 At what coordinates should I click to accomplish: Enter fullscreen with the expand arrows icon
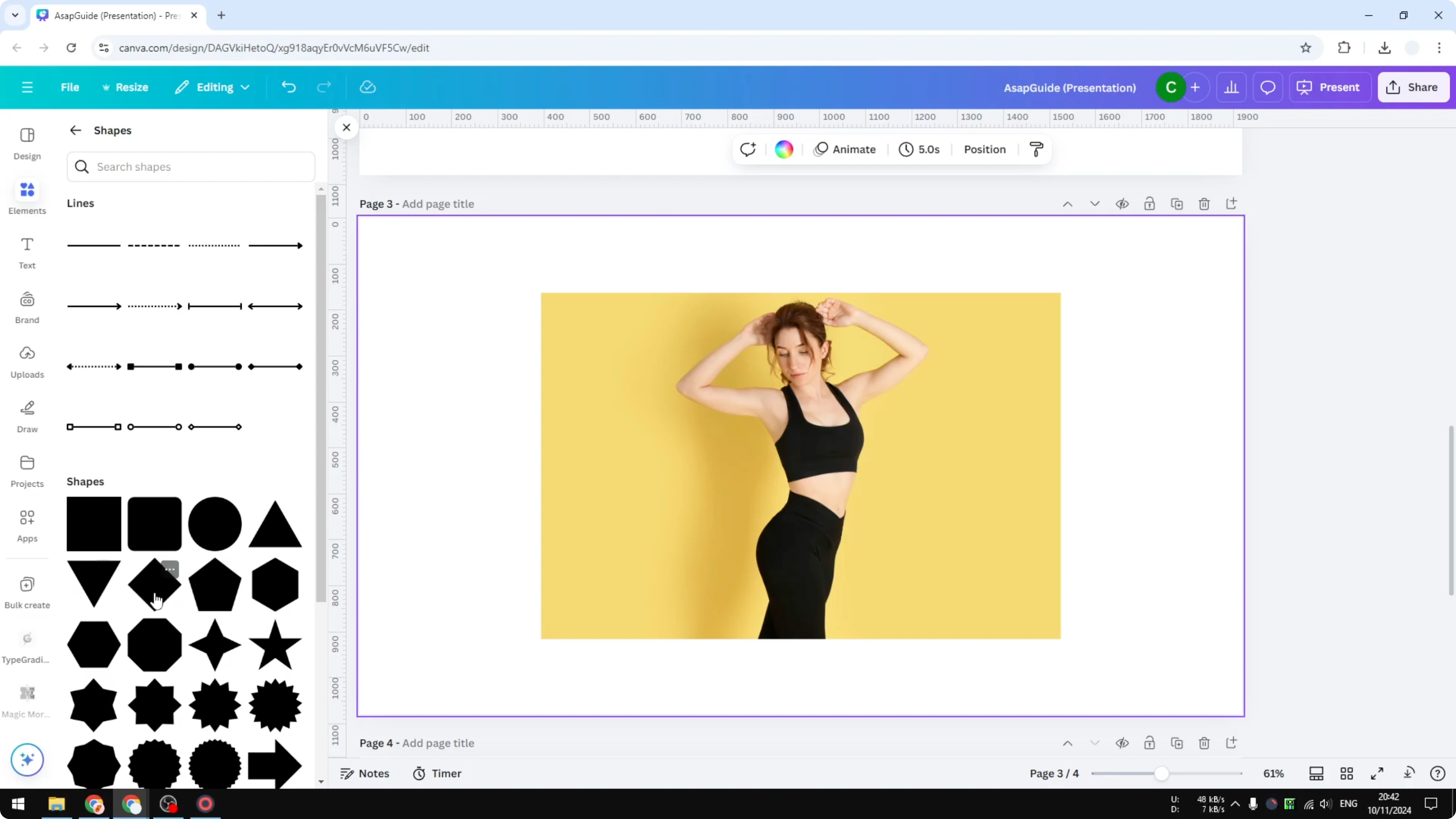[1377, 773]
